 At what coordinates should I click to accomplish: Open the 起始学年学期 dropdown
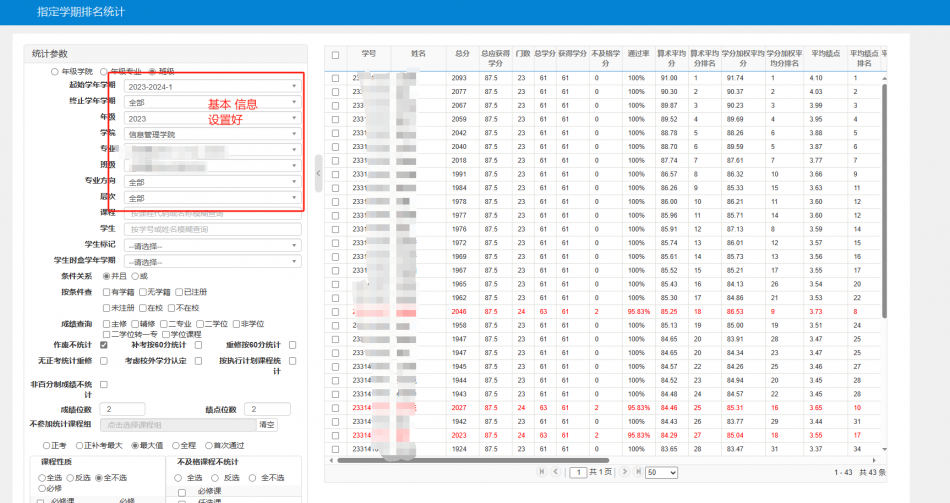tap(213, 86)
